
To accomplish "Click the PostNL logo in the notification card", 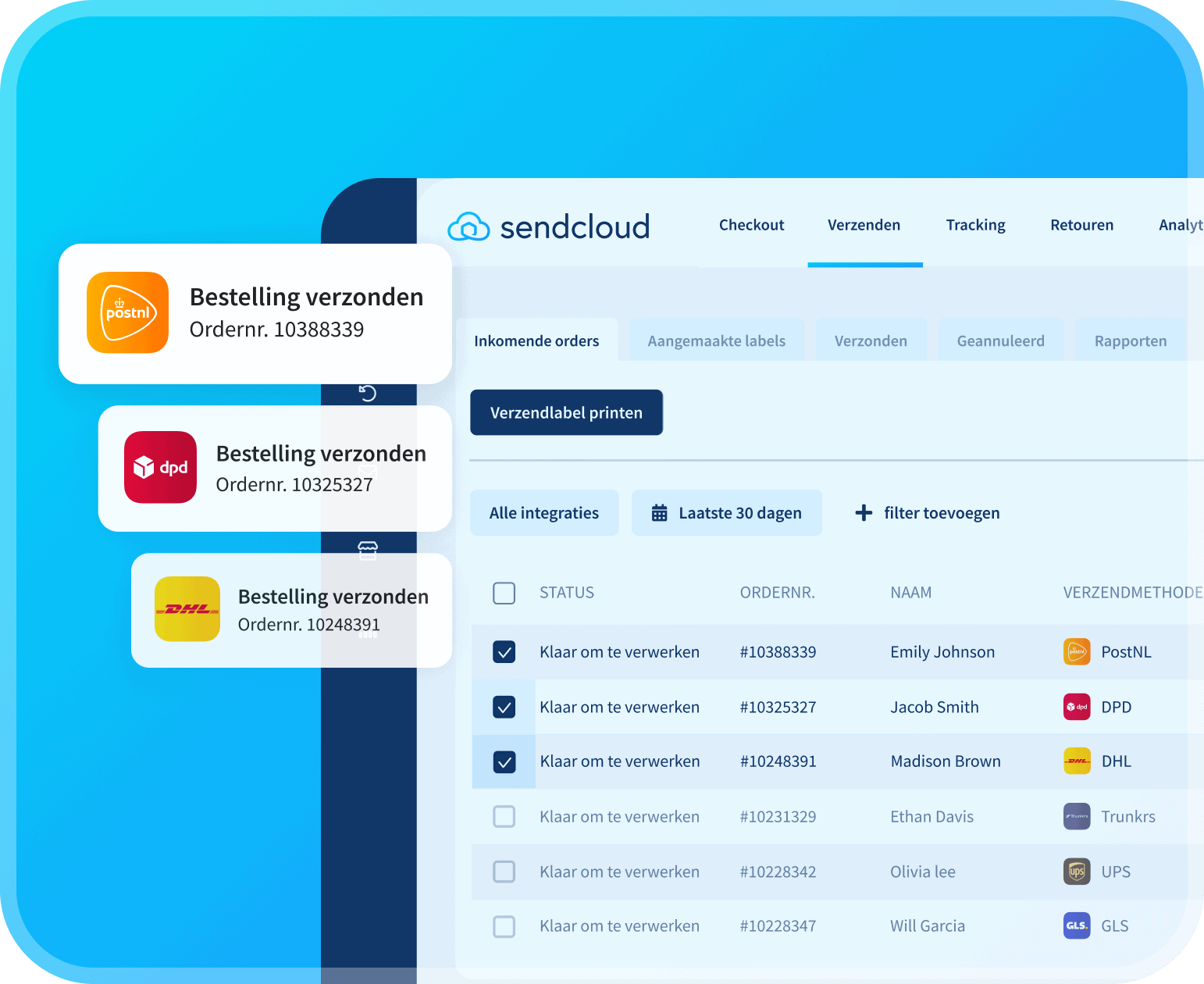I will pos(127,312).
